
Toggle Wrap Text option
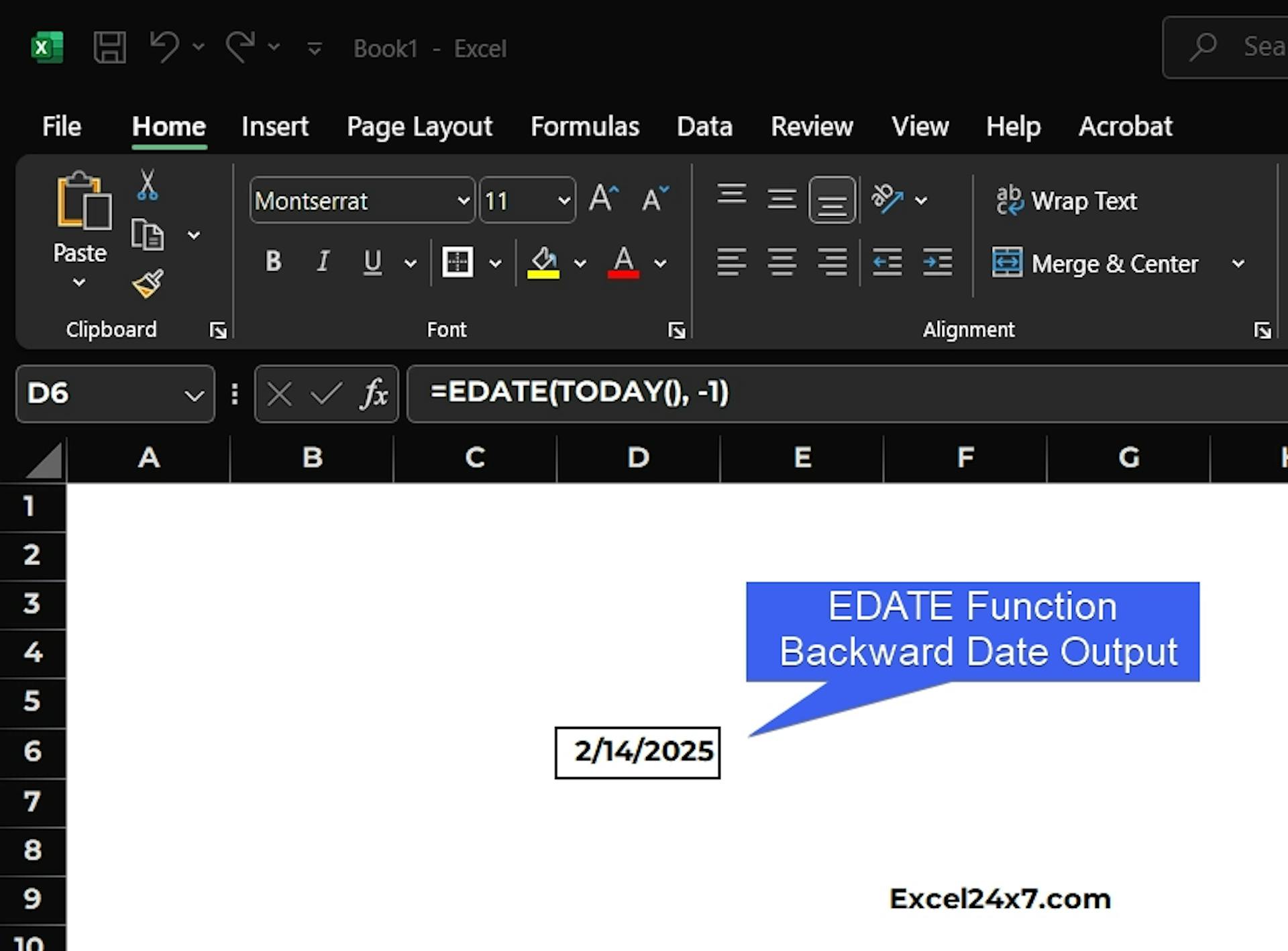coord(1067,201)
